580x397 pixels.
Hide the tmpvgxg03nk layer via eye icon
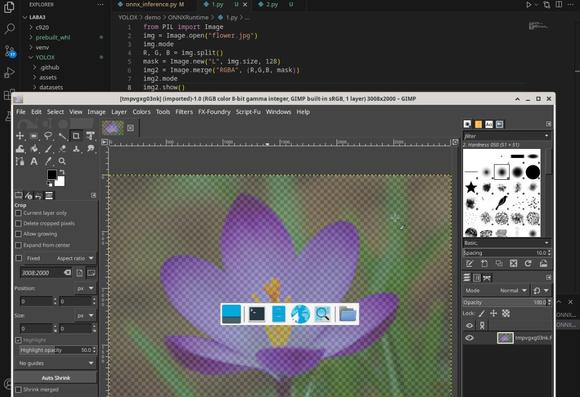[469, 338]
